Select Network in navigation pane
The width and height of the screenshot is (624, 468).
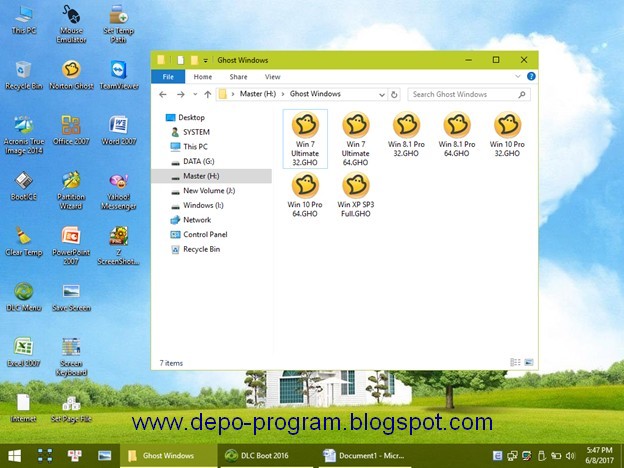click(191, 220)
